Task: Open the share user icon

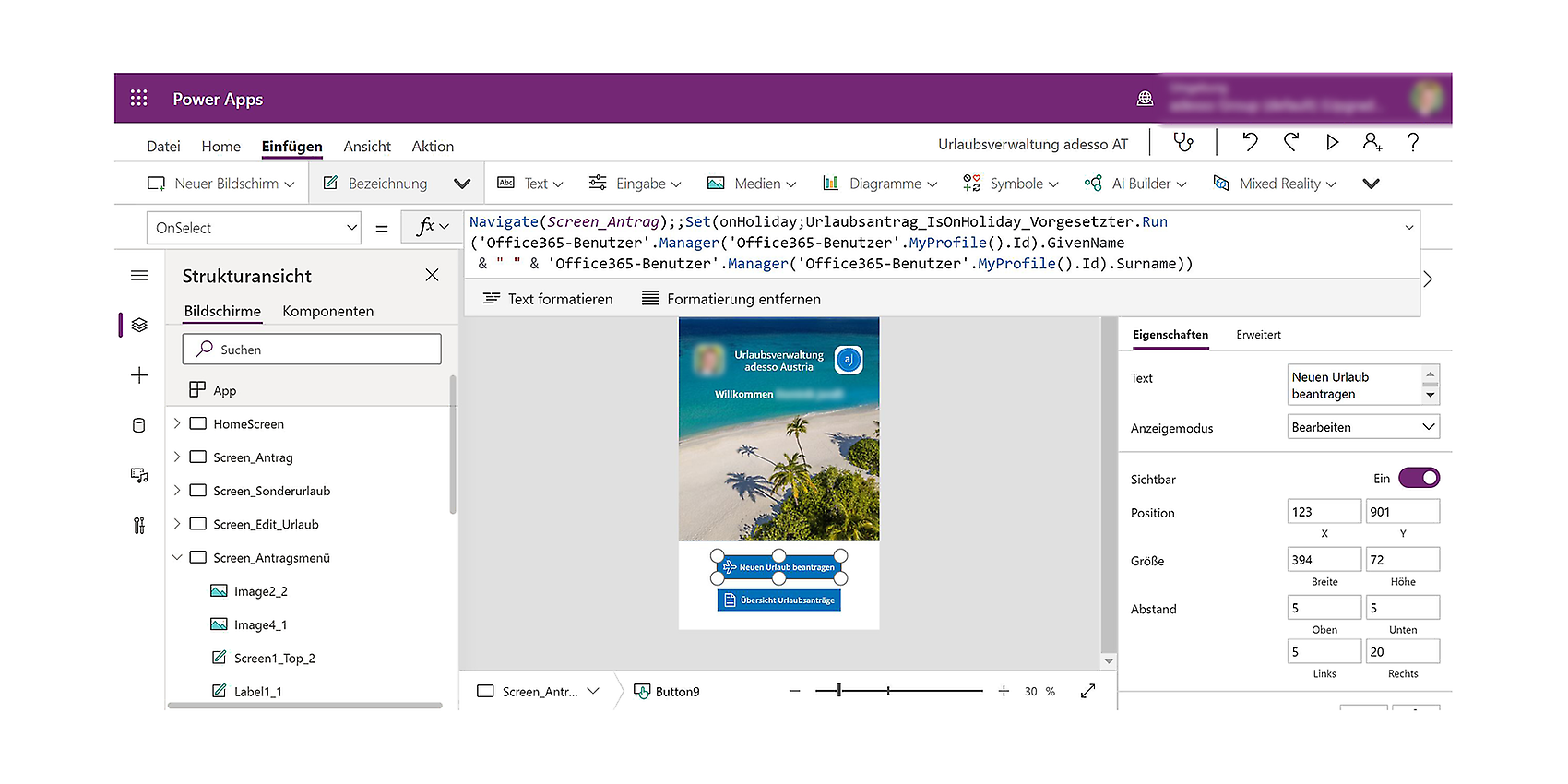Action: click(x=1372, y=142)
